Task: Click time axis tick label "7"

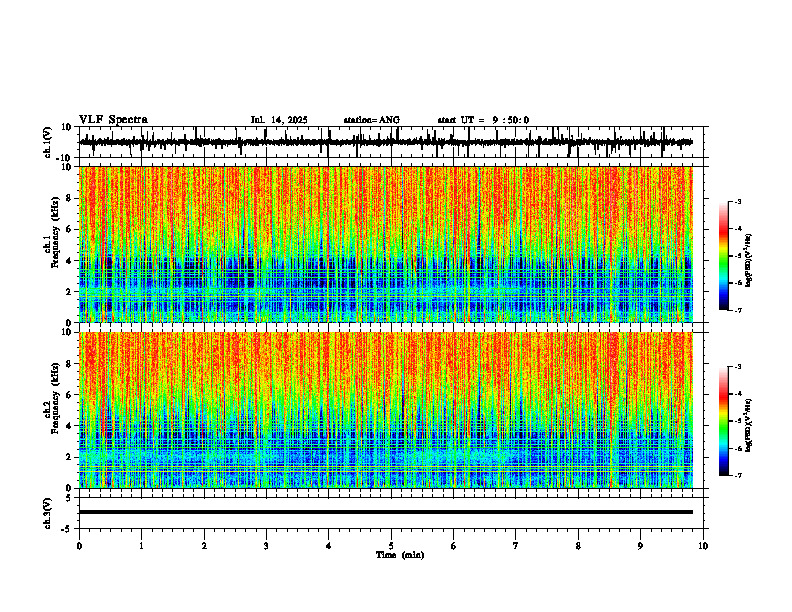Action: point(516,546)
